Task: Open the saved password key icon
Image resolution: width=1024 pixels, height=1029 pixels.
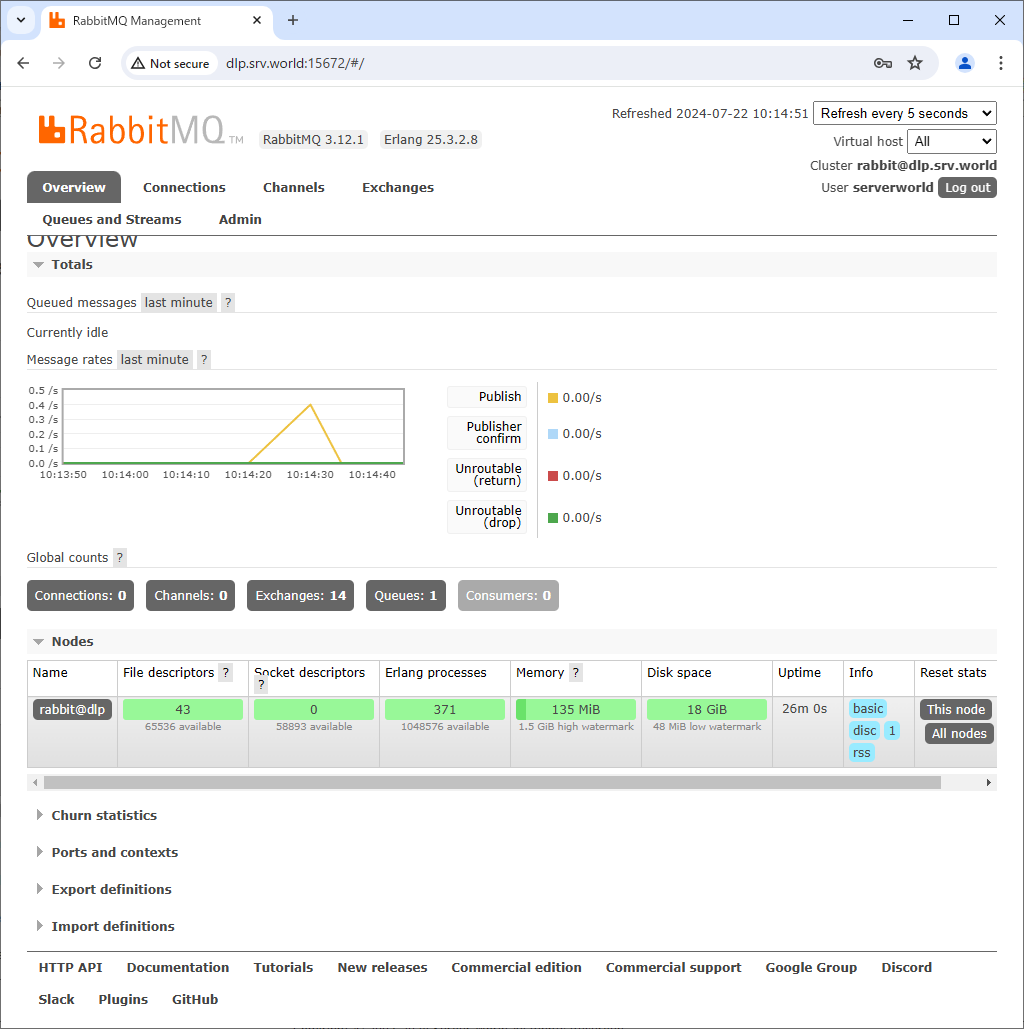Action: pos(883,63)
